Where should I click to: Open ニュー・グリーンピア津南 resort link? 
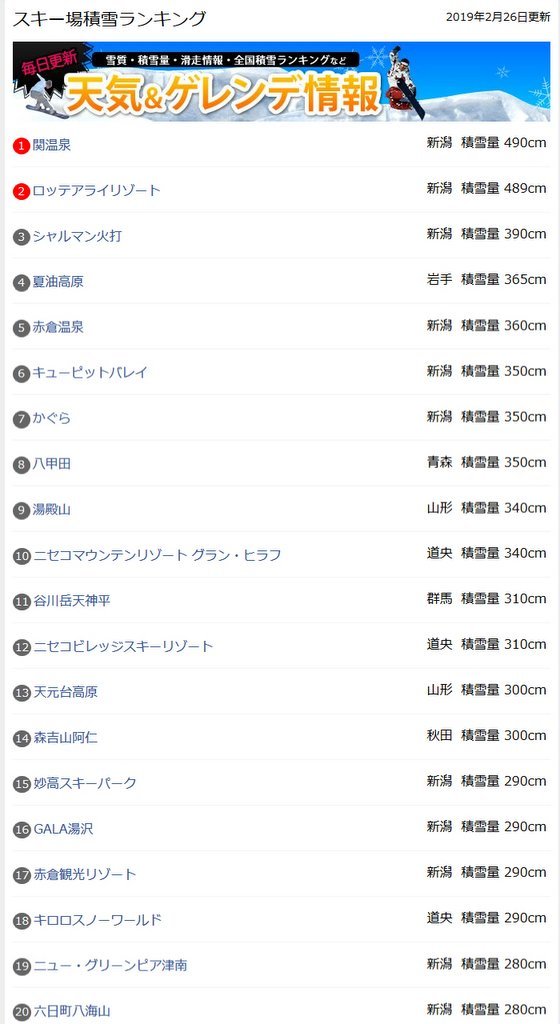110,965
